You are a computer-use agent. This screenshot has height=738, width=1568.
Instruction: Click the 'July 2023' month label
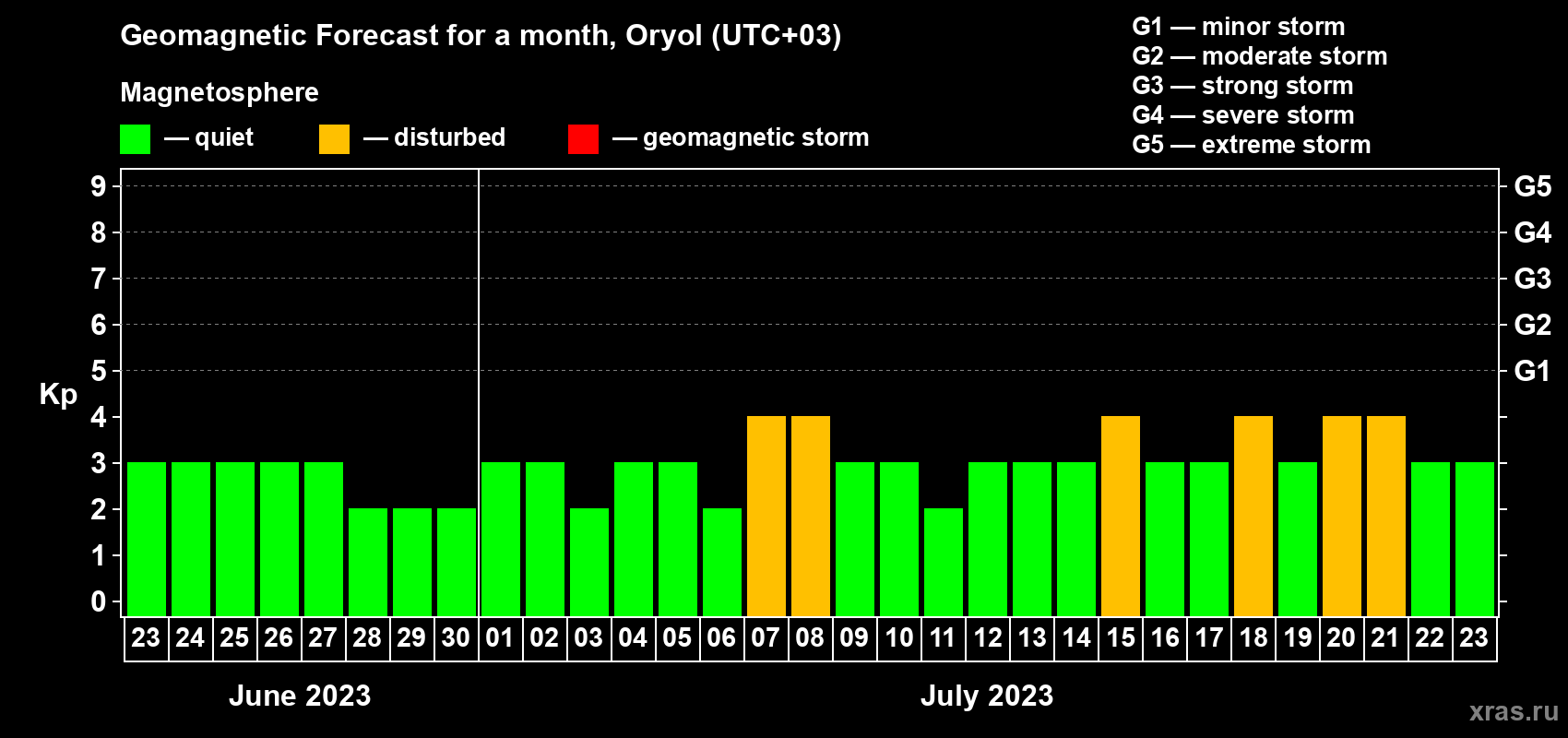pyautogui.click(x=987, y=696)
